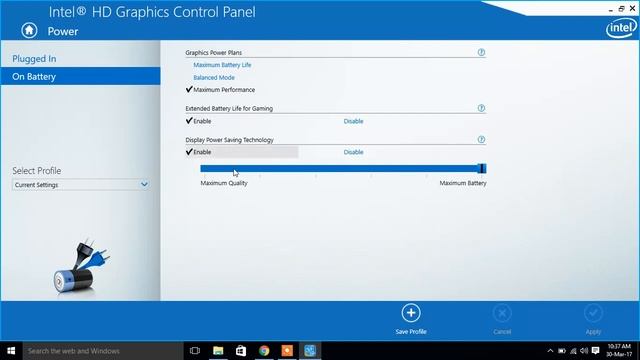Restore down the Intel Graphics window
This screenshot has width=640, height=360.
[x=621, y=9]
